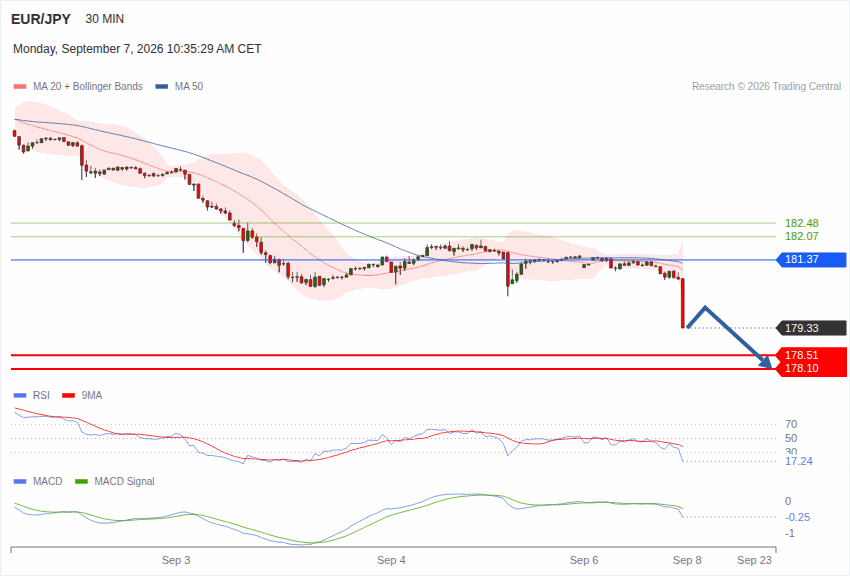
Task: Click the Sep 4 time axis label
Action: [391, 560]
